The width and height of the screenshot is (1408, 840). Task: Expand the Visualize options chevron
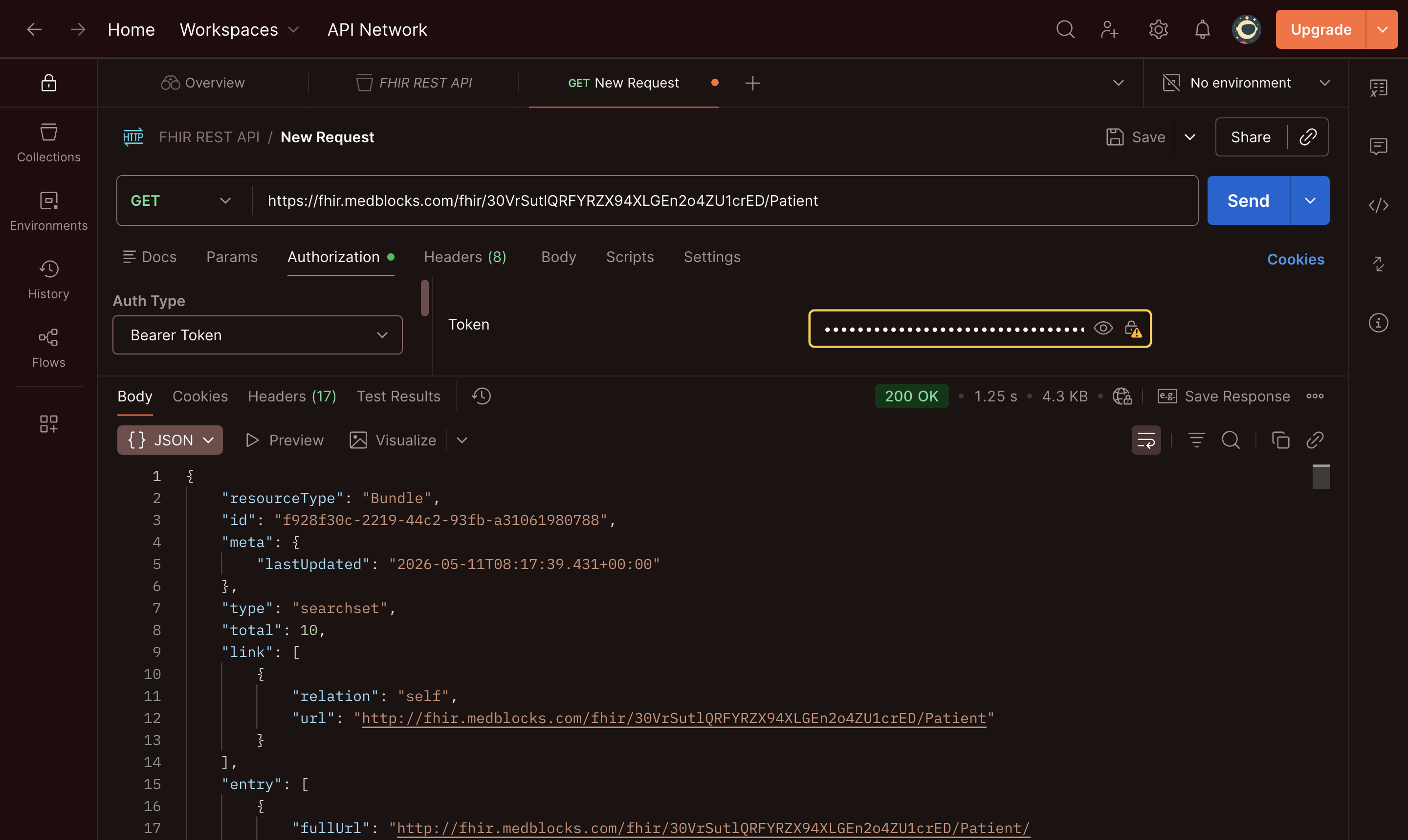click(462, 440)
